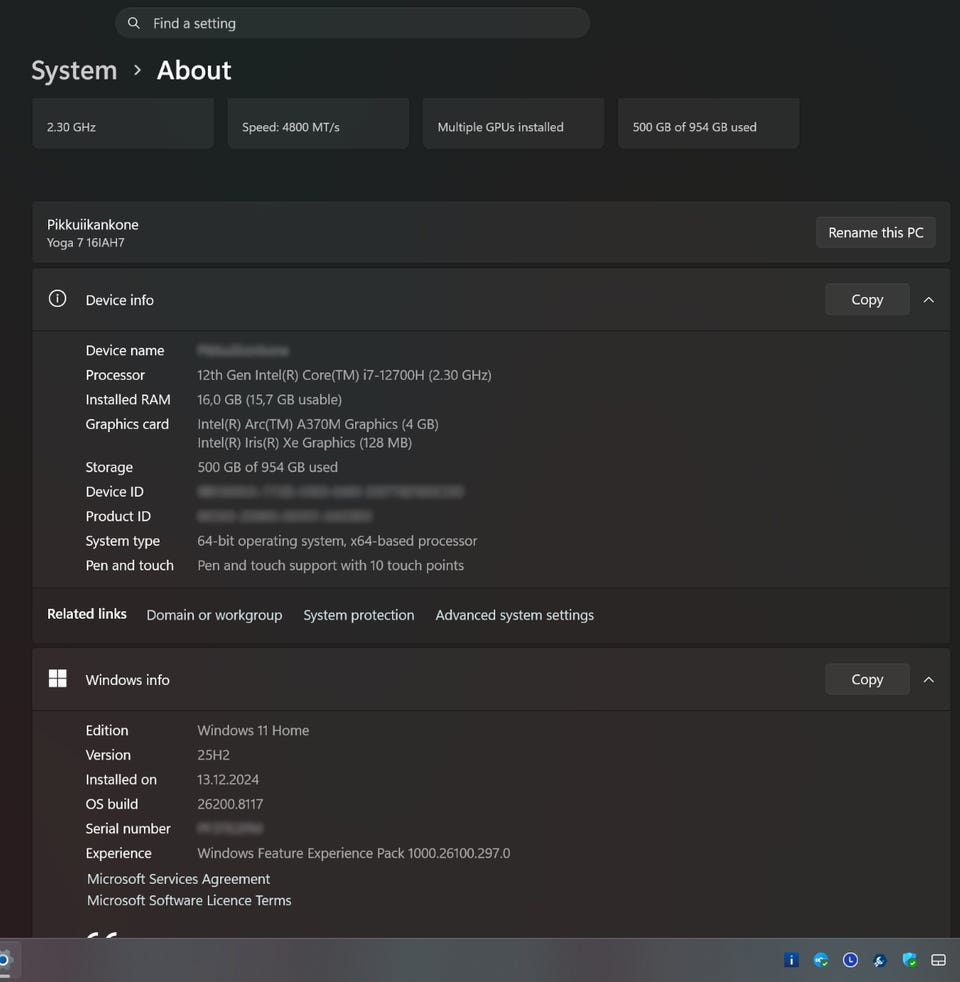Open System protection link
Image resolution: width=960 pixels, height=982 pixels.
[x=358, y=615]
